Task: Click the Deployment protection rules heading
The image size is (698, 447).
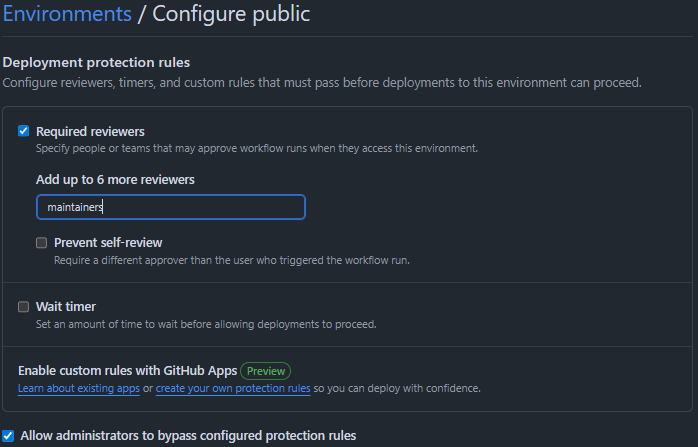Action: pyautogui.click(x=96, y=63)
